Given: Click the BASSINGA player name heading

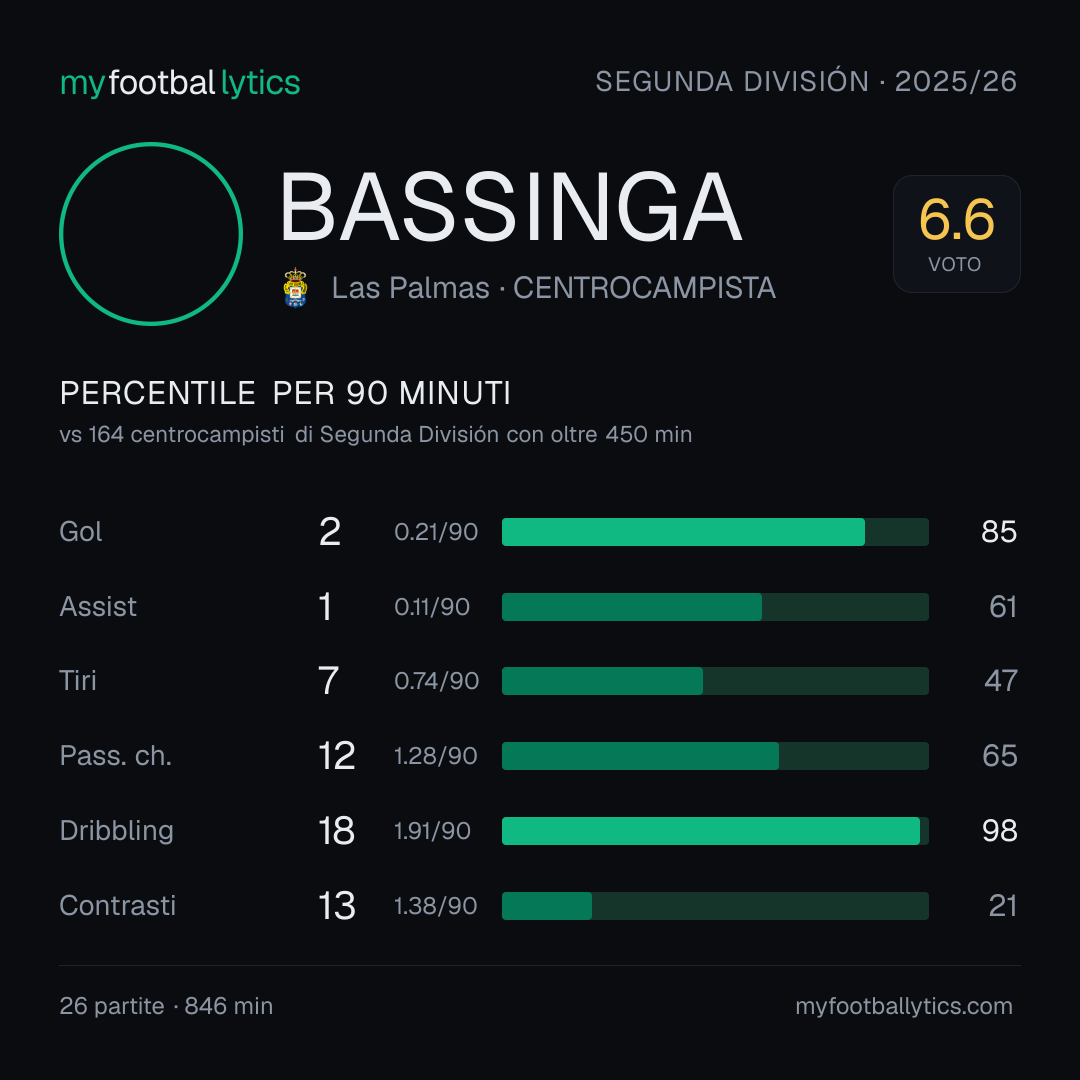Looking at the screenshot, I should coord(510,207).
